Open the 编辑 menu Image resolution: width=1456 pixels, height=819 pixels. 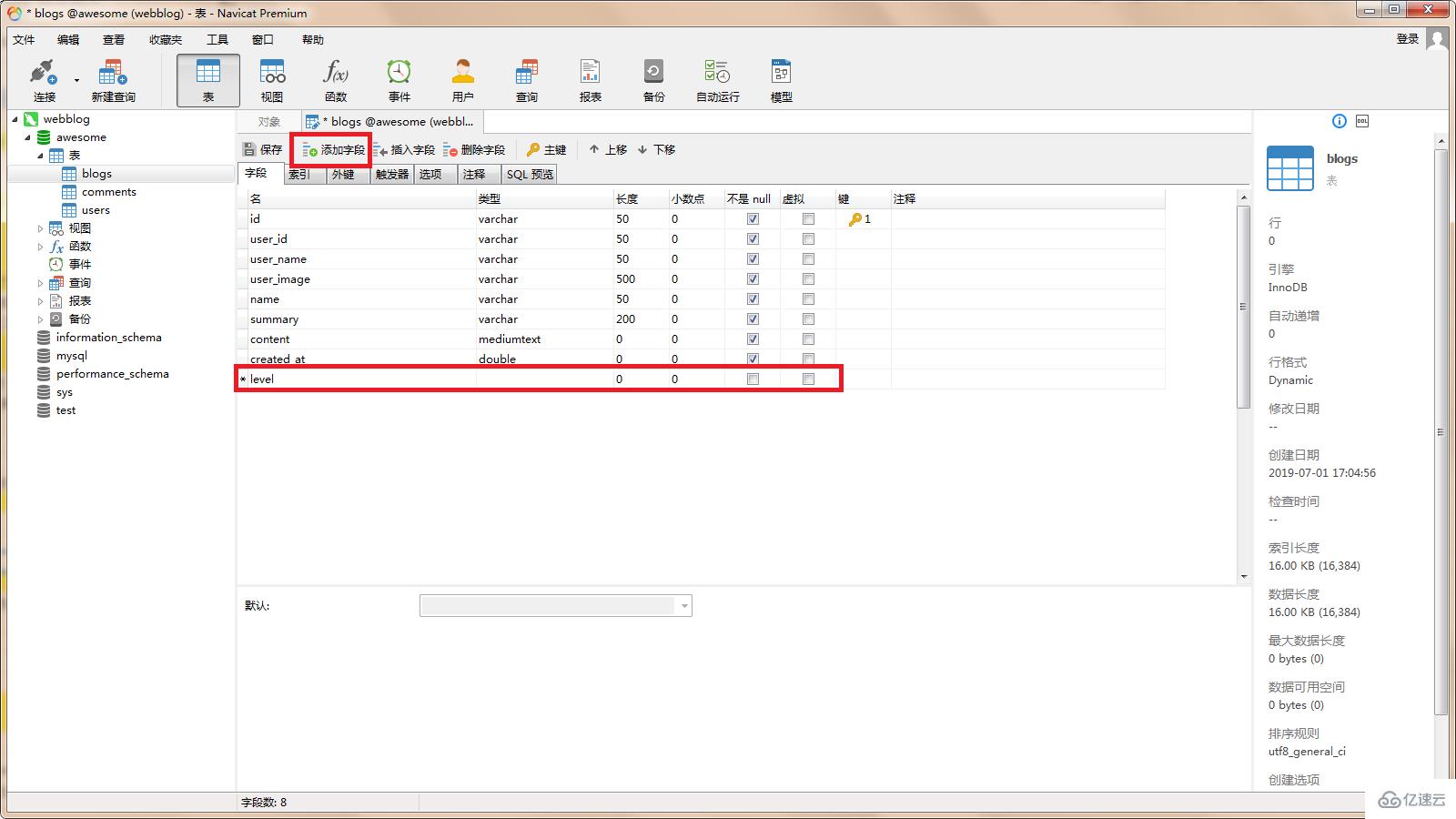[68, 39]
